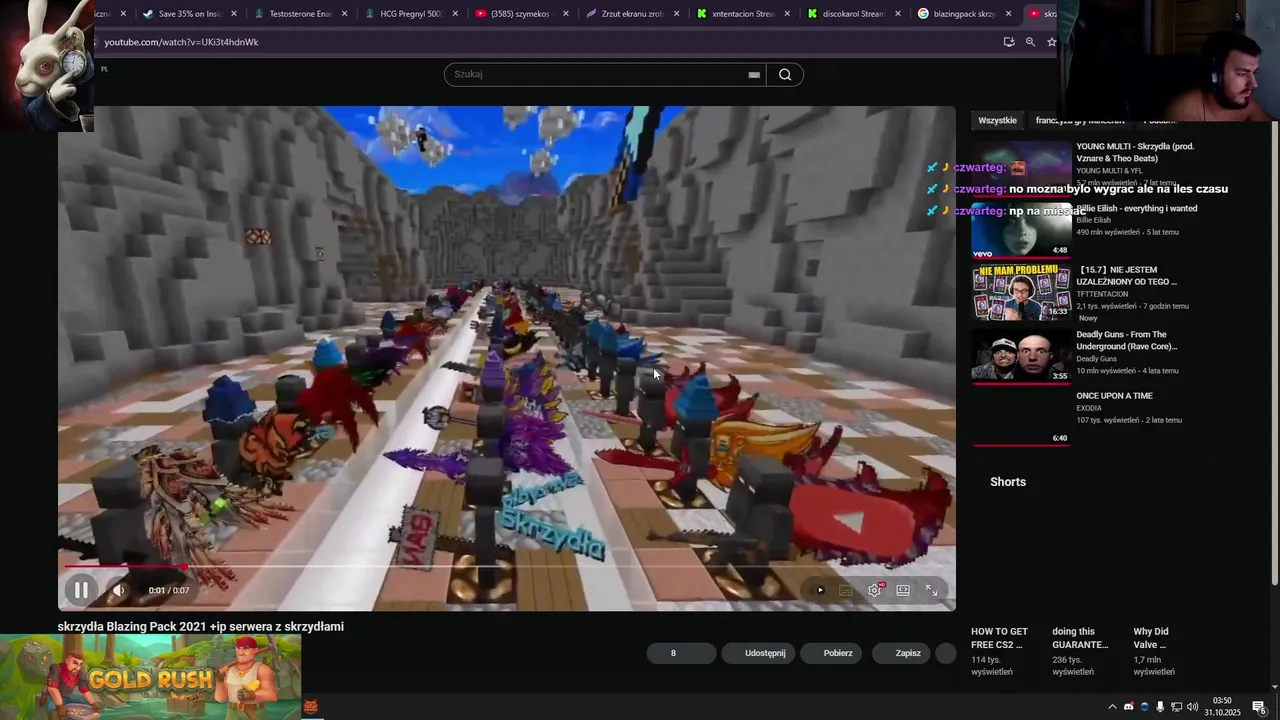1280x720 pixels.
Task: Open YOUNG MULTI - Skrzydła video title
Action: point(1135,152)
